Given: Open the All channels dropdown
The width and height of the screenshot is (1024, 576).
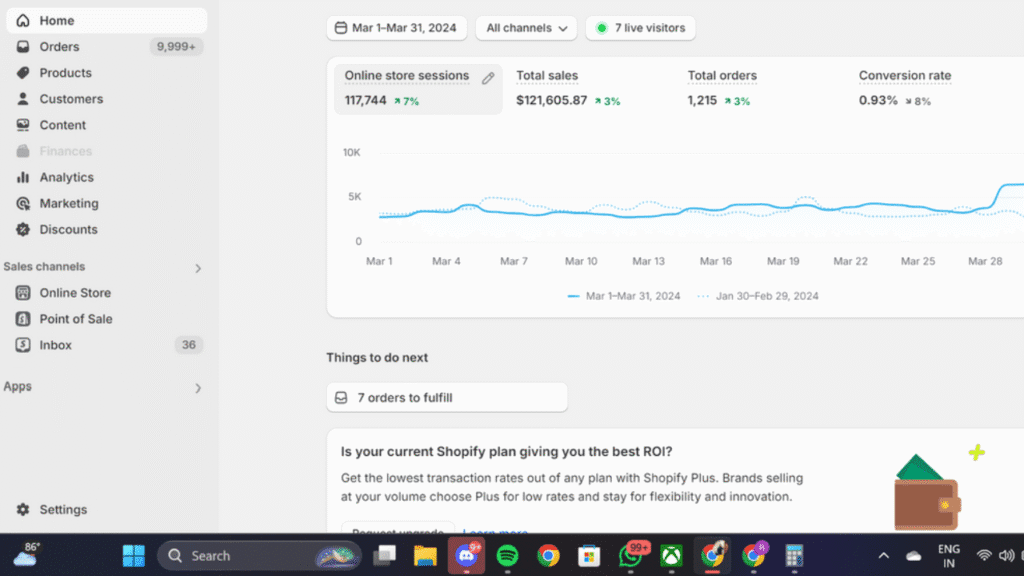Looking at the screenshot, I should 526,28.
